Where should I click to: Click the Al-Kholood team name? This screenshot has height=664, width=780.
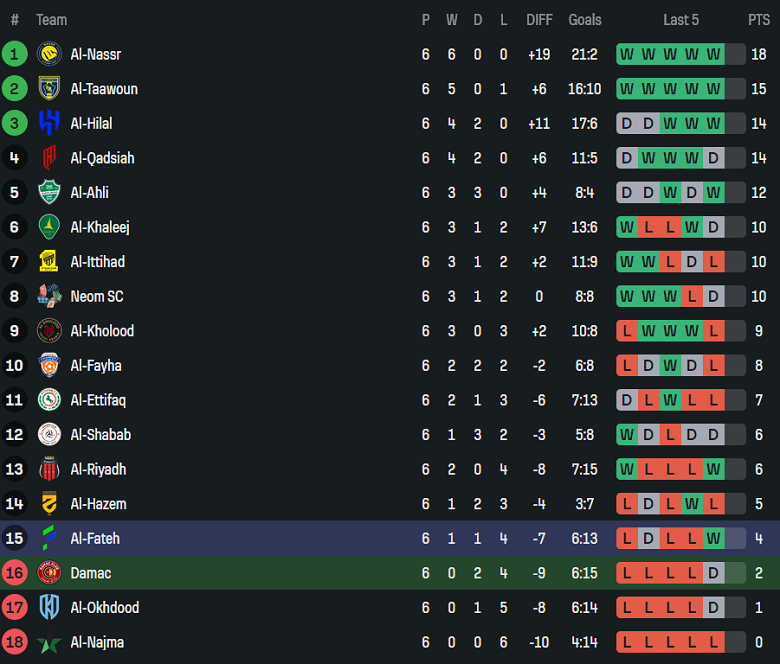(x=102, y=331)
